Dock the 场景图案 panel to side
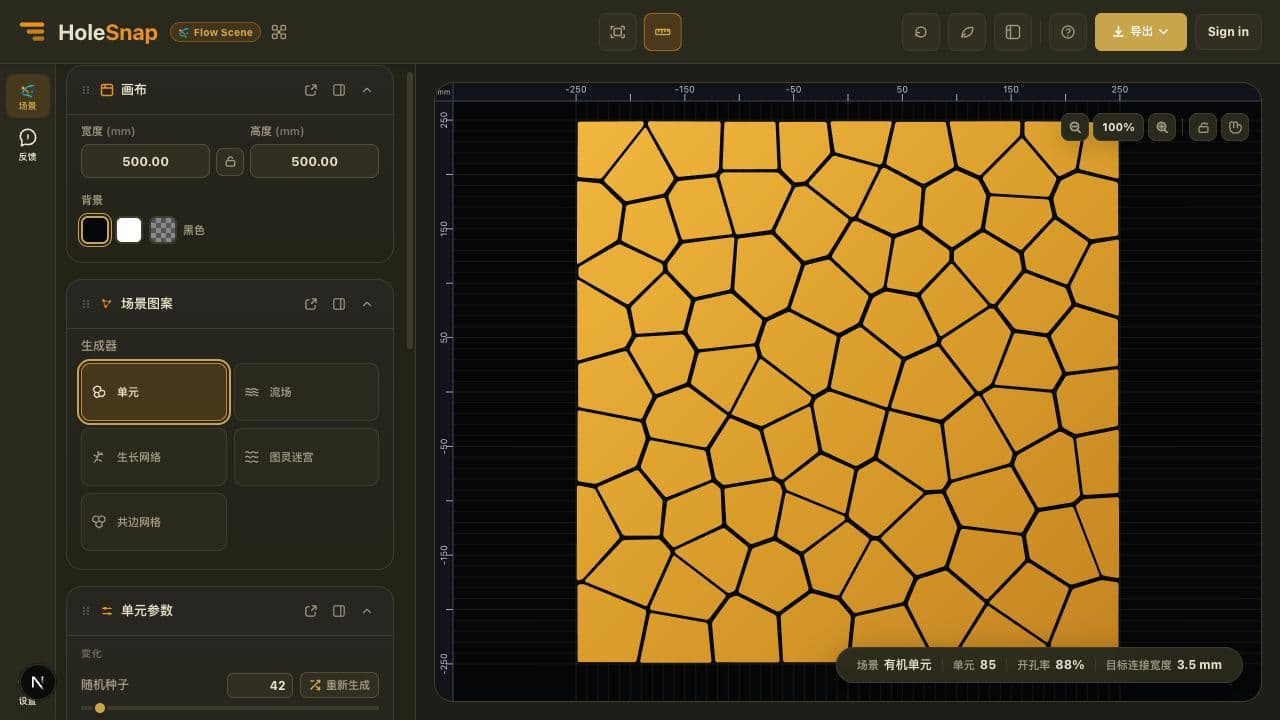1280x720 pixels. 339,304
